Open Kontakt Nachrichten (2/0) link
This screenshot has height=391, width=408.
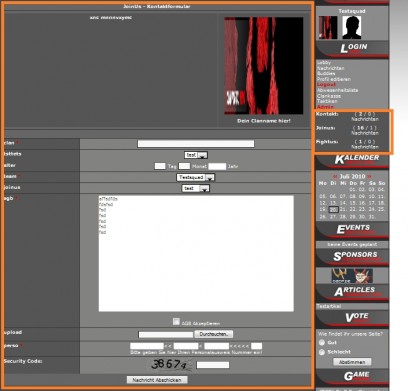pyautogui.click(x=365, y=117)
